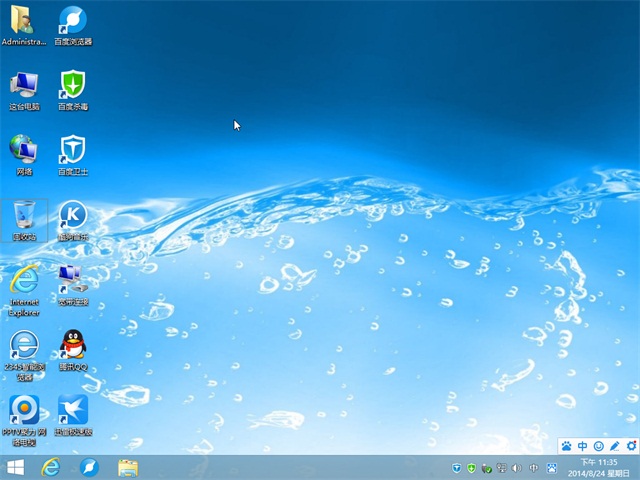Image resolution: width=640 pixels, height=480 pixels.
Task: Click the volume speaker icon in system tray
Action: tap(517, 468)
